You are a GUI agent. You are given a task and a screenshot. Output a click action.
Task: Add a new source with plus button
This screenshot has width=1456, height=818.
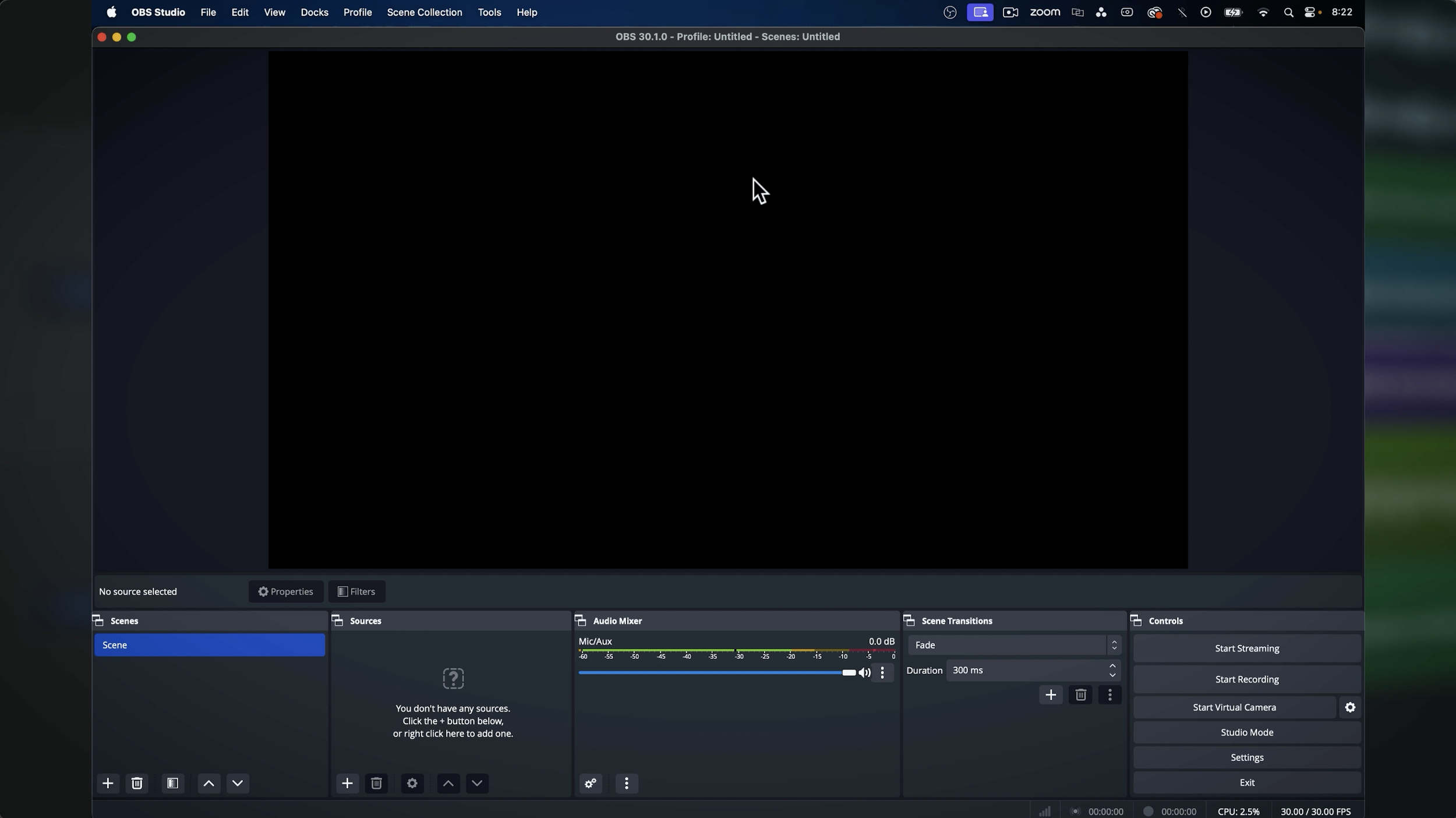pos(347,784)
